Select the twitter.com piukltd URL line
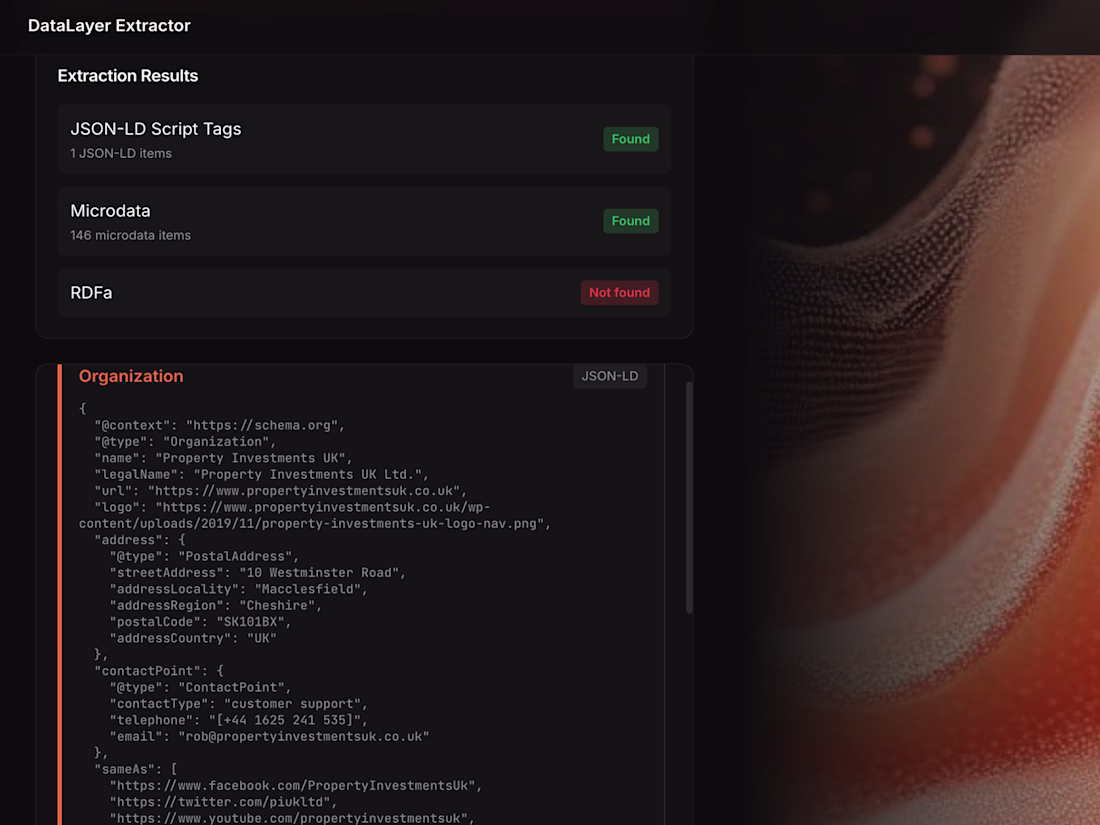 (223, 802)
